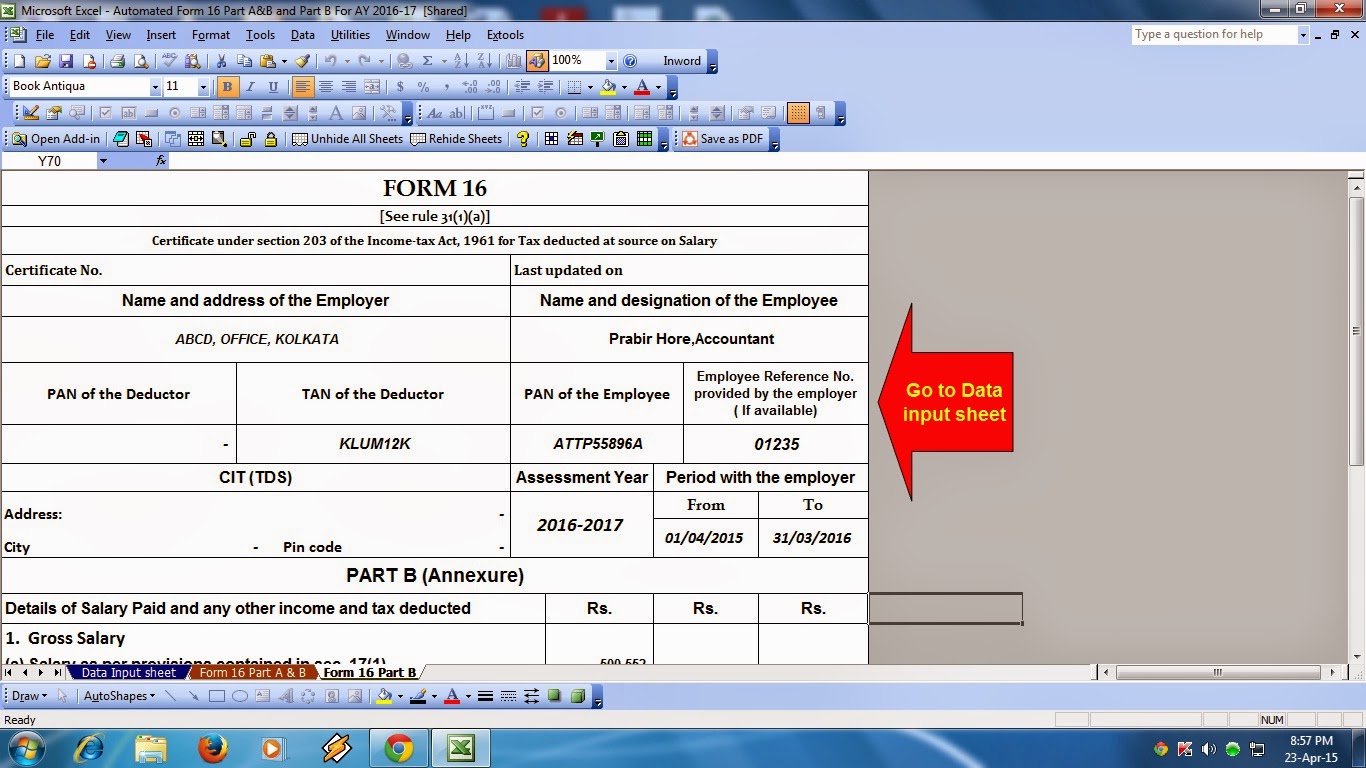Apply Percent Style formatting

423,87
